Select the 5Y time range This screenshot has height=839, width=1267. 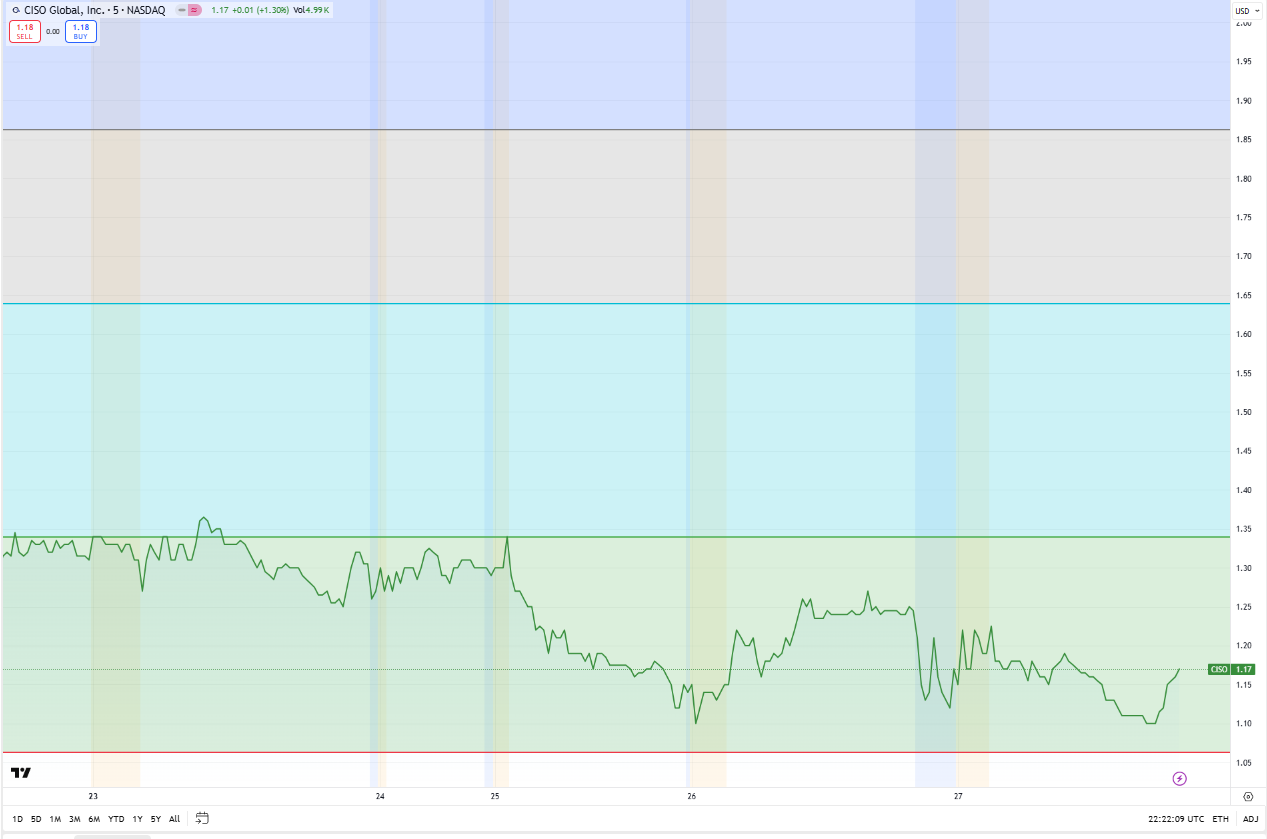coord(155,819)
